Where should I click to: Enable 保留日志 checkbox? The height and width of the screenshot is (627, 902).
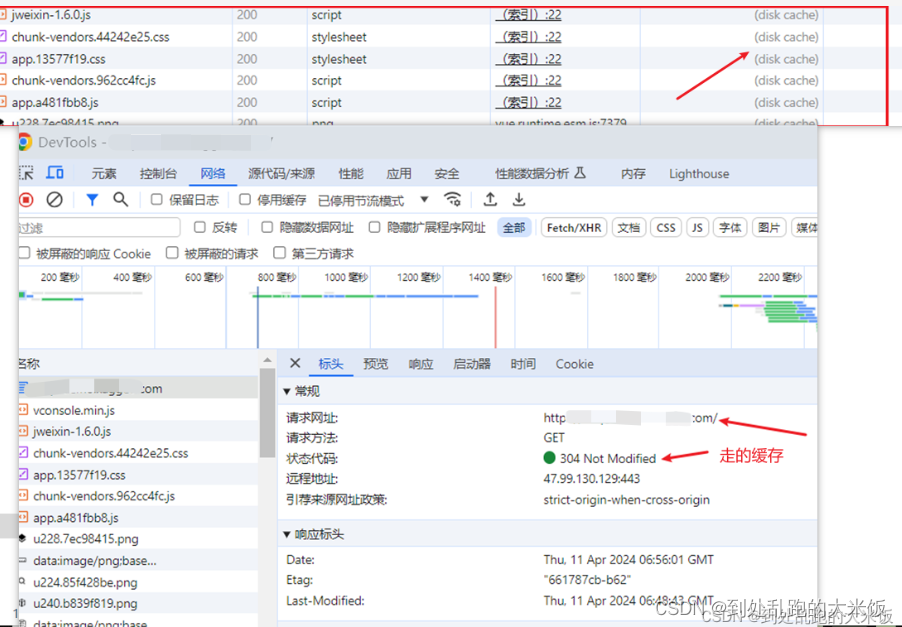(x=156, y=199)
